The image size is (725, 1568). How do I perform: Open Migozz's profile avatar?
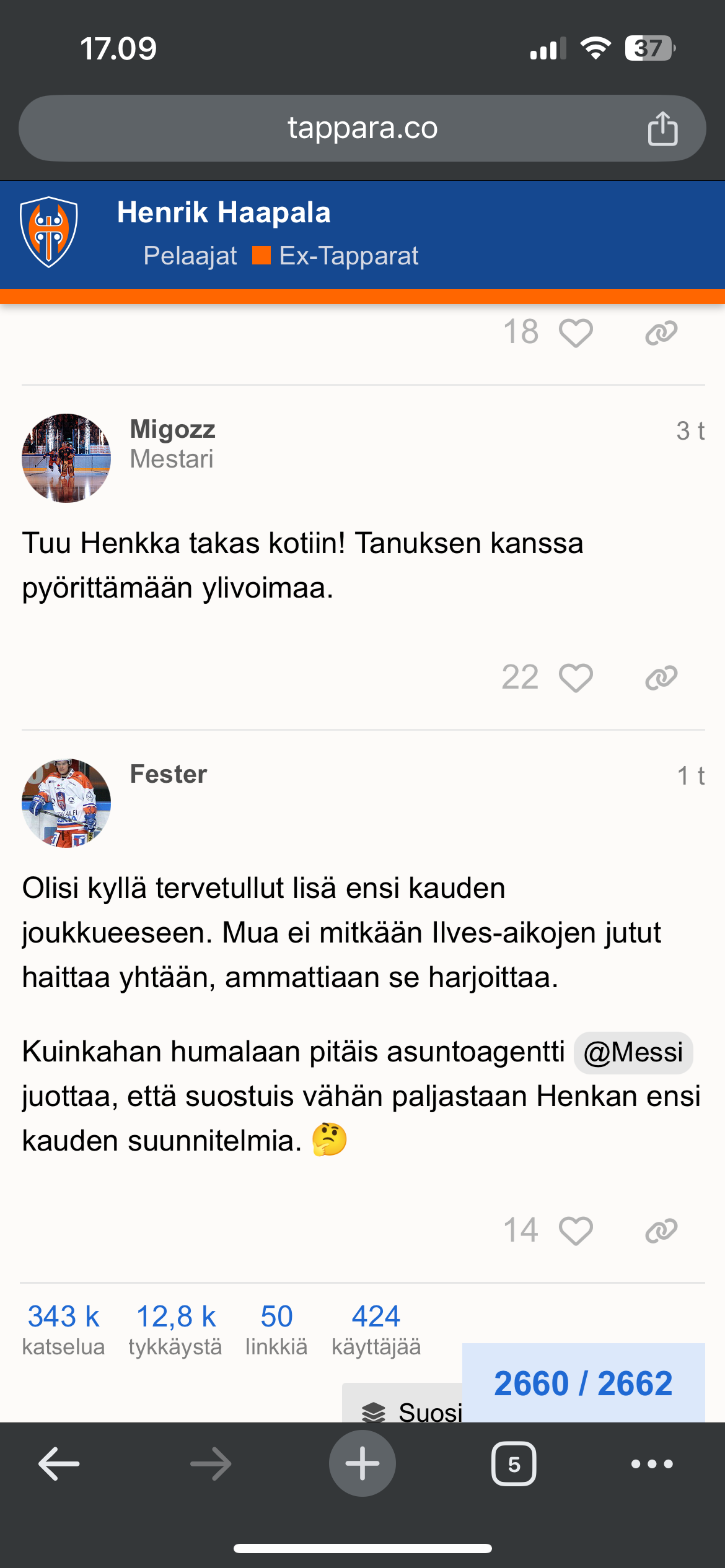pos(66,458)
